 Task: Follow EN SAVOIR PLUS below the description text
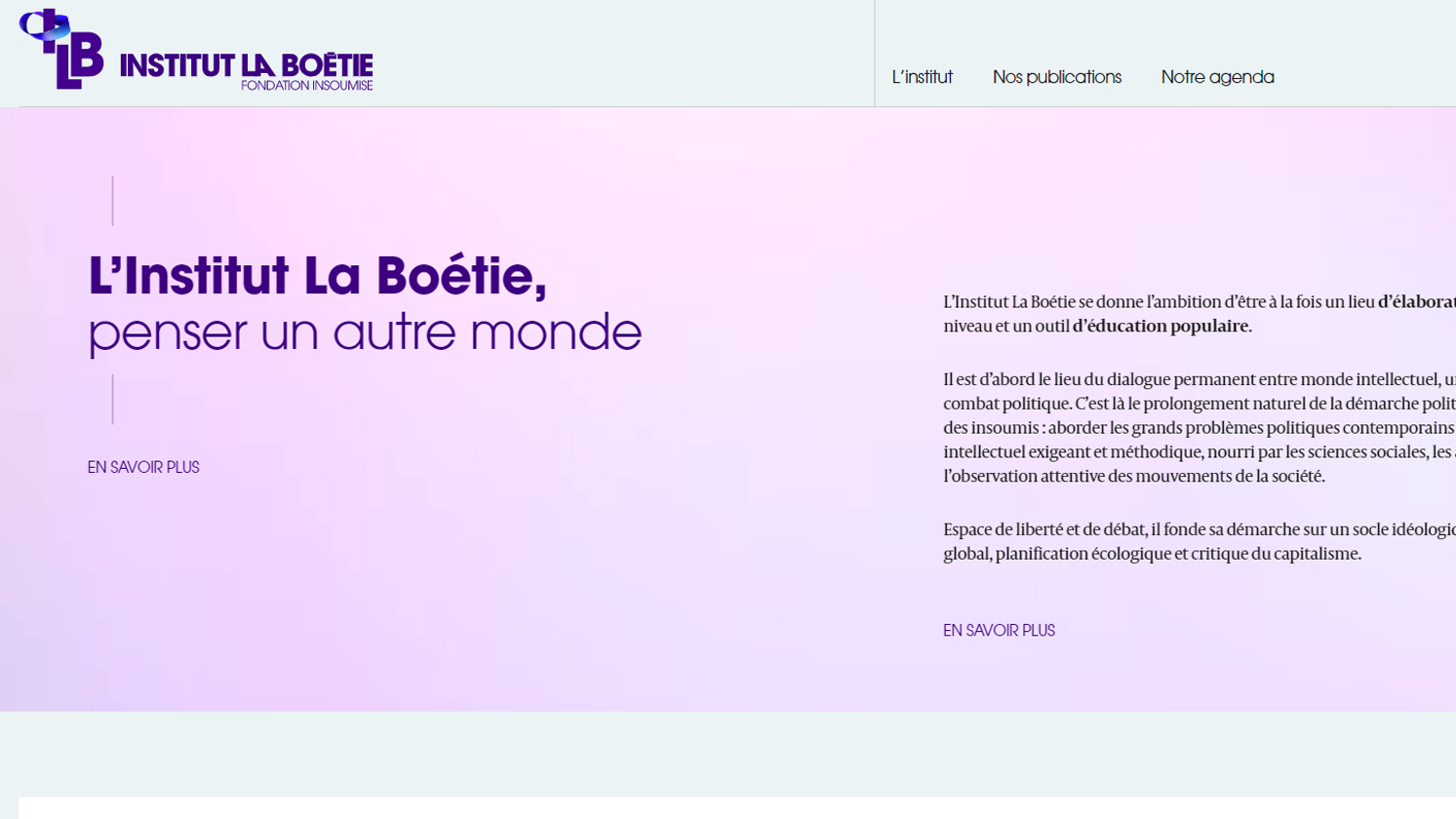coord(999,631)
